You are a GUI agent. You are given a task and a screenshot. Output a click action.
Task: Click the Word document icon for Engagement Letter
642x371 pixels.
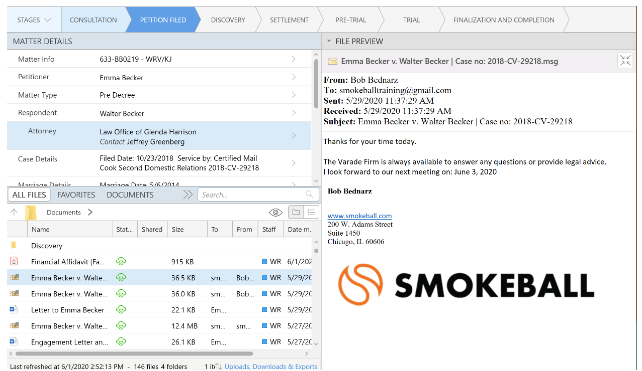point(14,341)
